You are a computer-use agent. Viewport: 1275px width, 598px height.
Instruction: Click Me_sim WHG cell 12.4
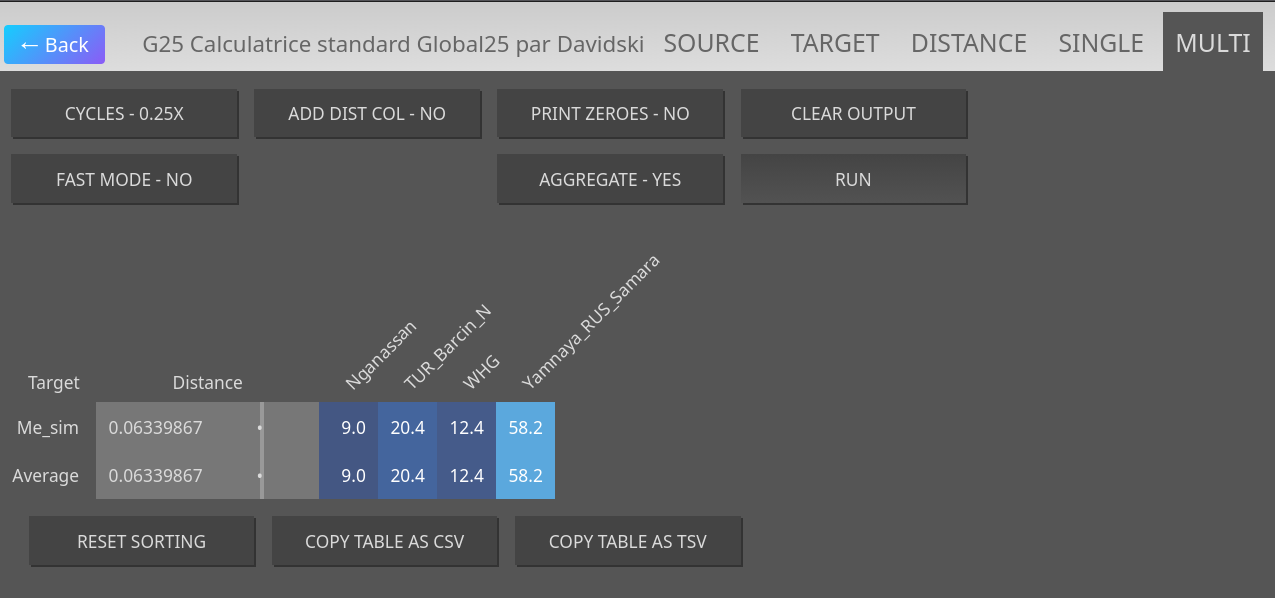[x=466, y=428]
